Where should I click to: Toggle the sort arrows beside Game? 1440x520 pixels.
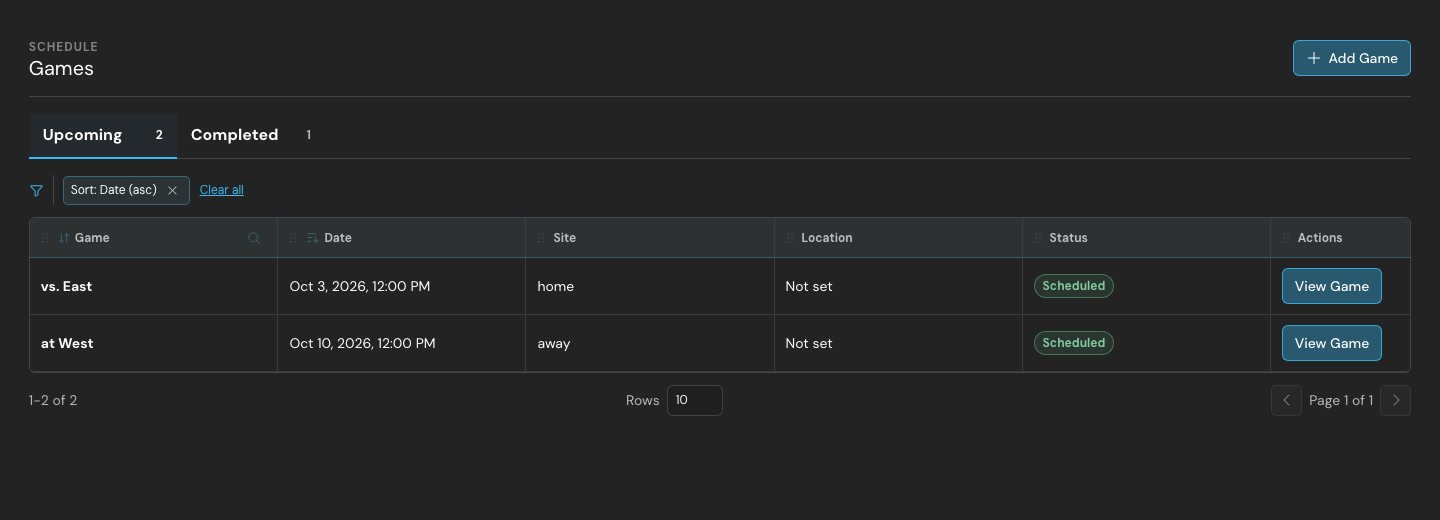pos(64,238)
